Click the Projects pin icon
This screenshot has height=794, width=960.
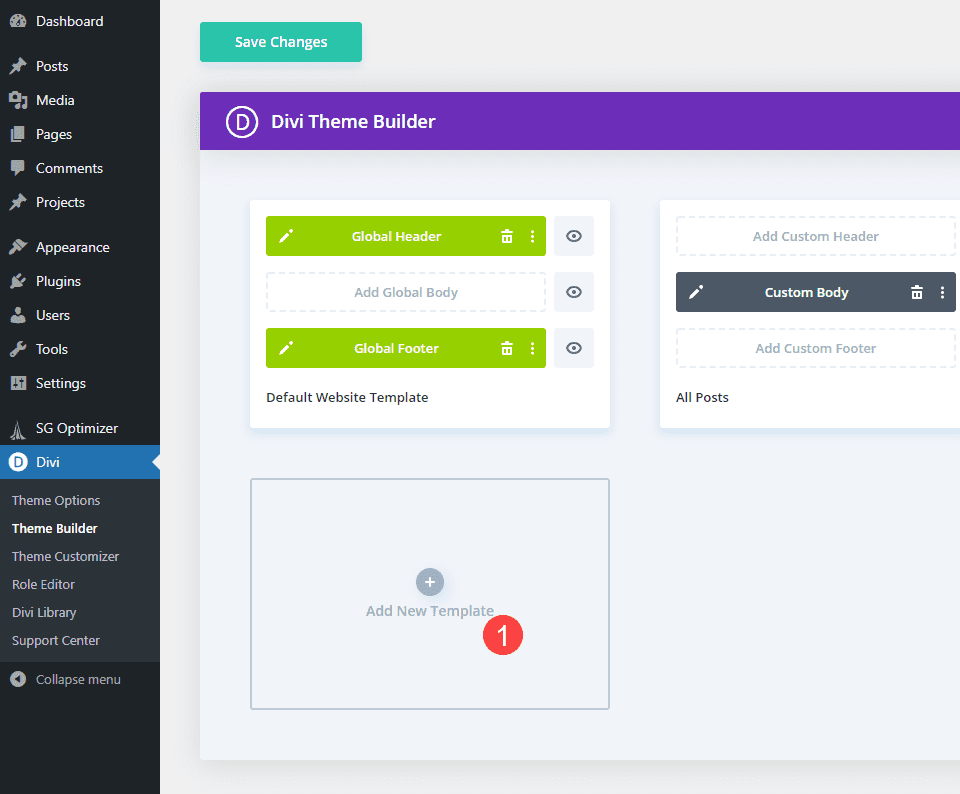pos(18,202)
